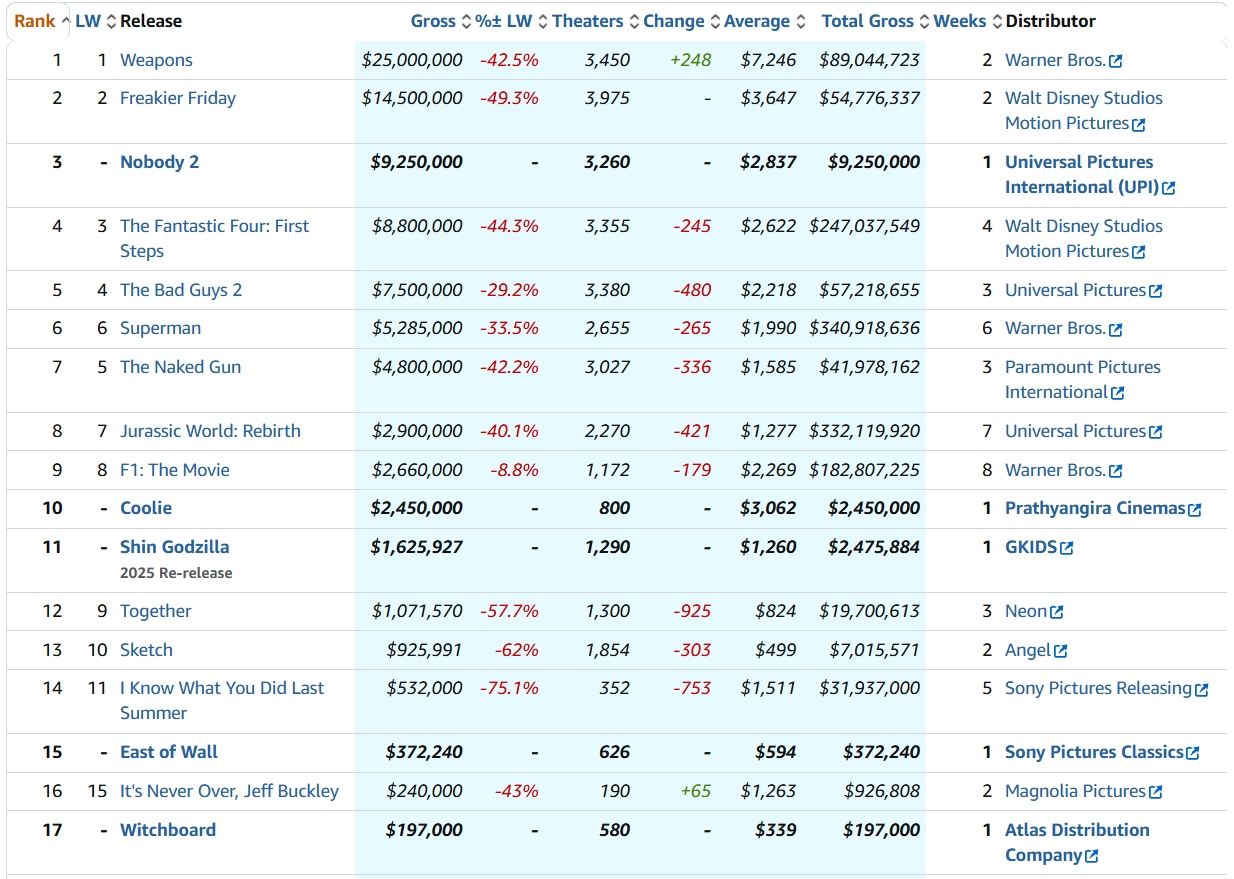1234x879 pixels.
Task: Open It's Never Over, Jeff Buckley link
Action: (x=229, y=791)
